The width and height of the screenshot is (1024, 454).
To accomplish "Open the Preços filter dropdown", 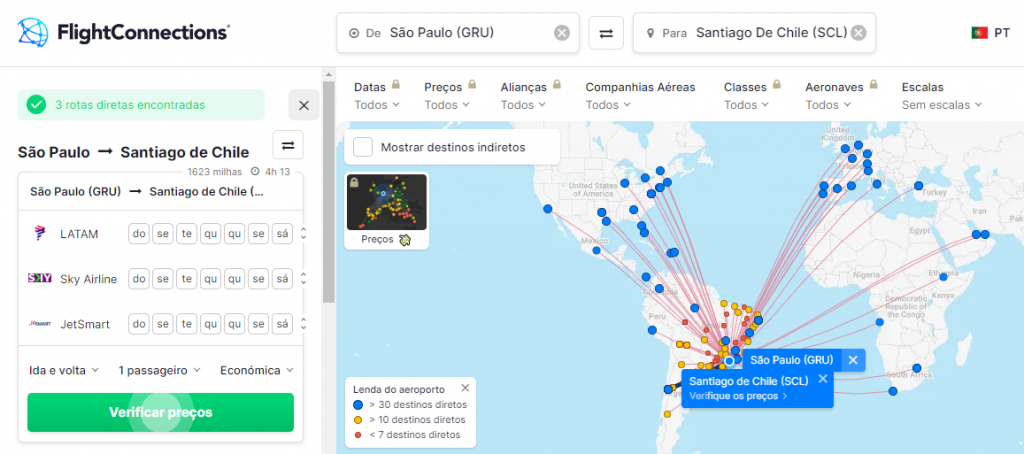I will coord(447,105).
